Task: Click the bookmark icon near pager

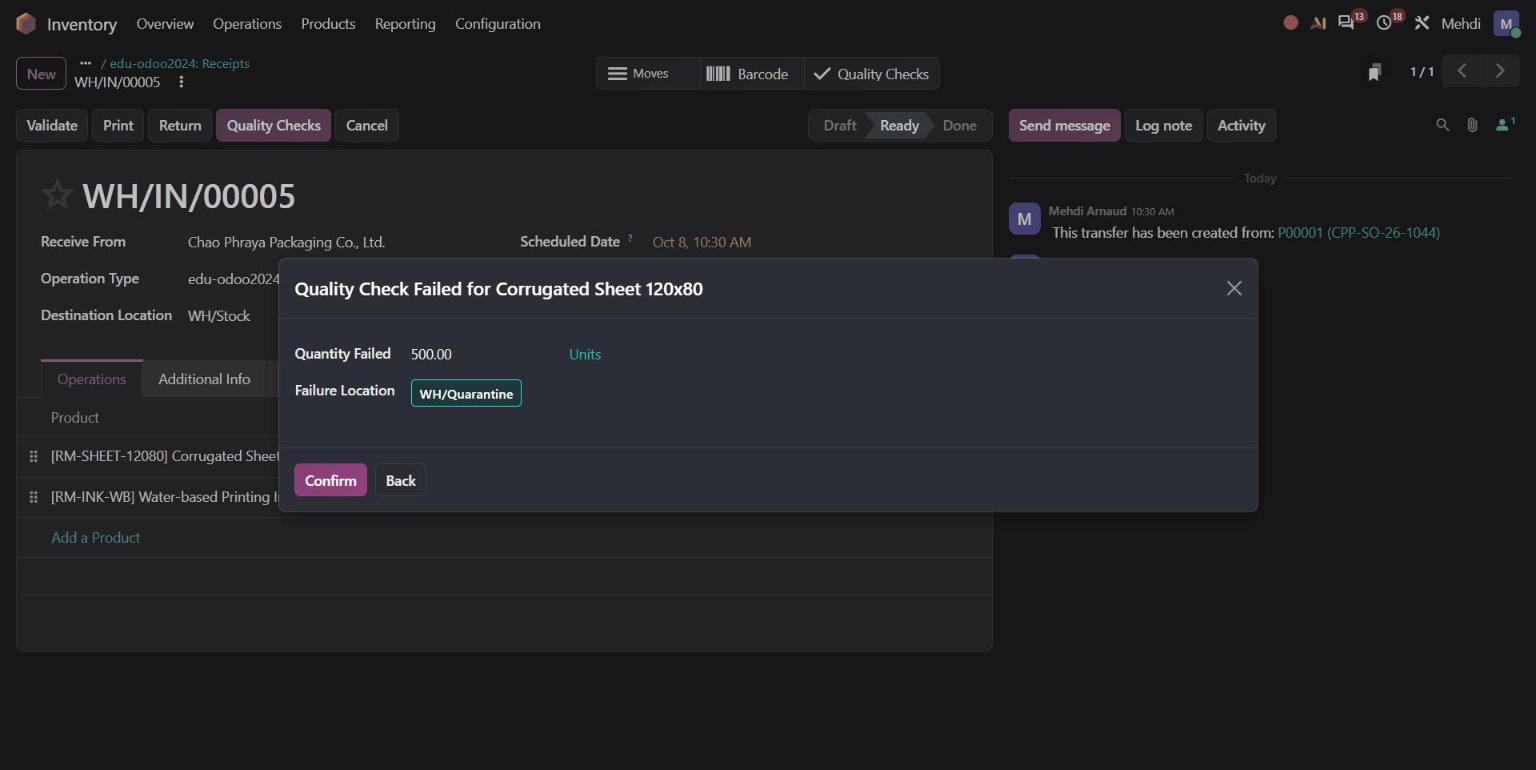Action: [1375, 72]
